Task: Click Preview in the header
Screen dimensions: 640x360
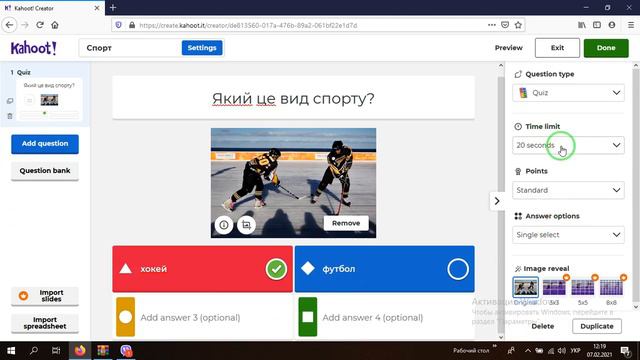Action: click(509, 48)
